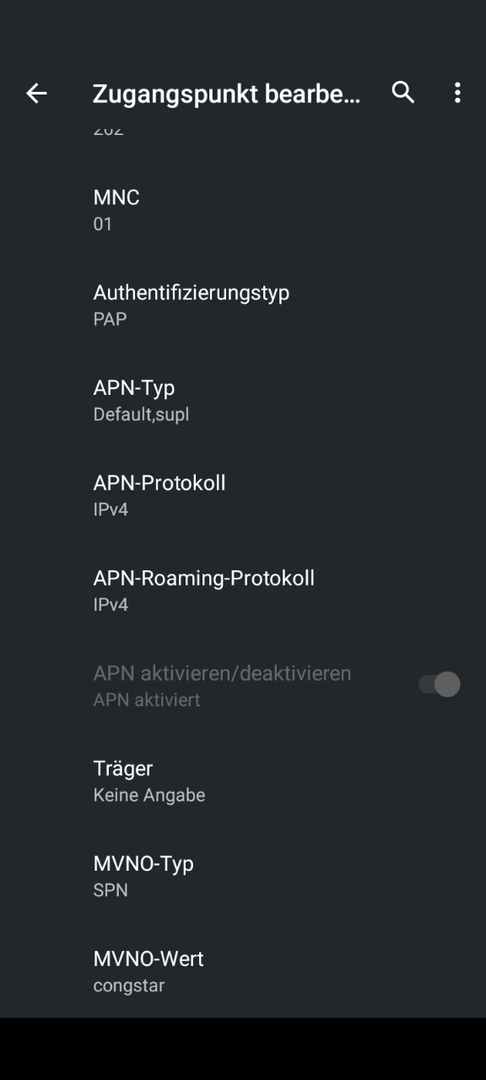Edit the MVNO-Wert entry

[243, 971]
